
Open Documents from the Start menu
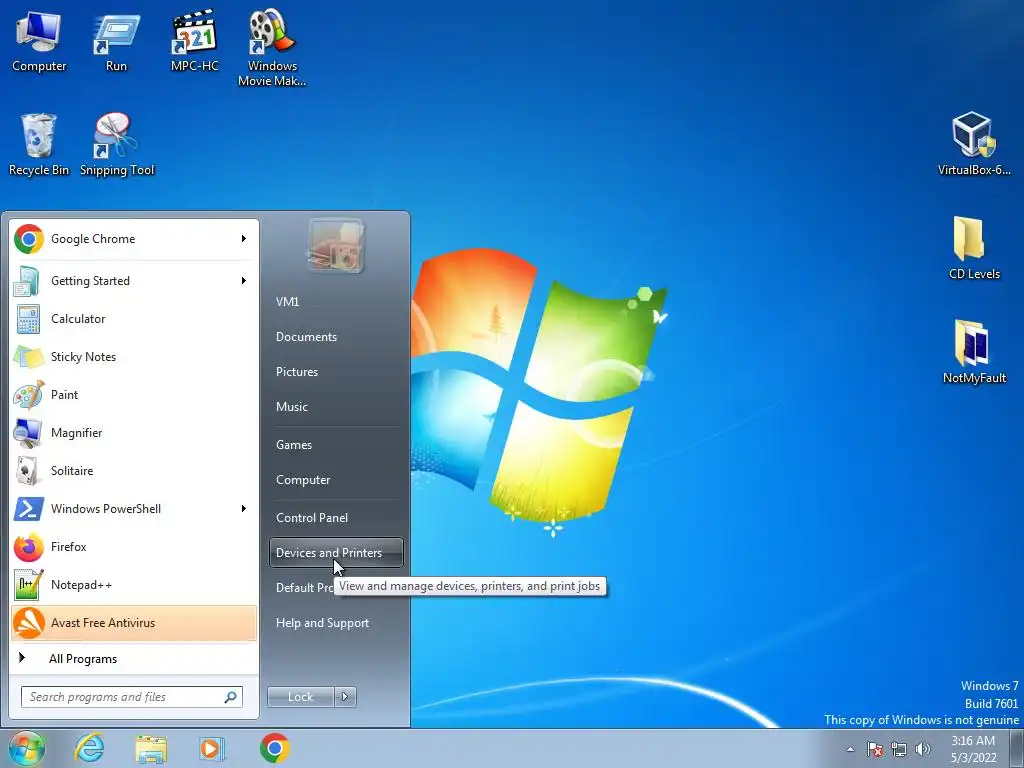coord(336,337)
